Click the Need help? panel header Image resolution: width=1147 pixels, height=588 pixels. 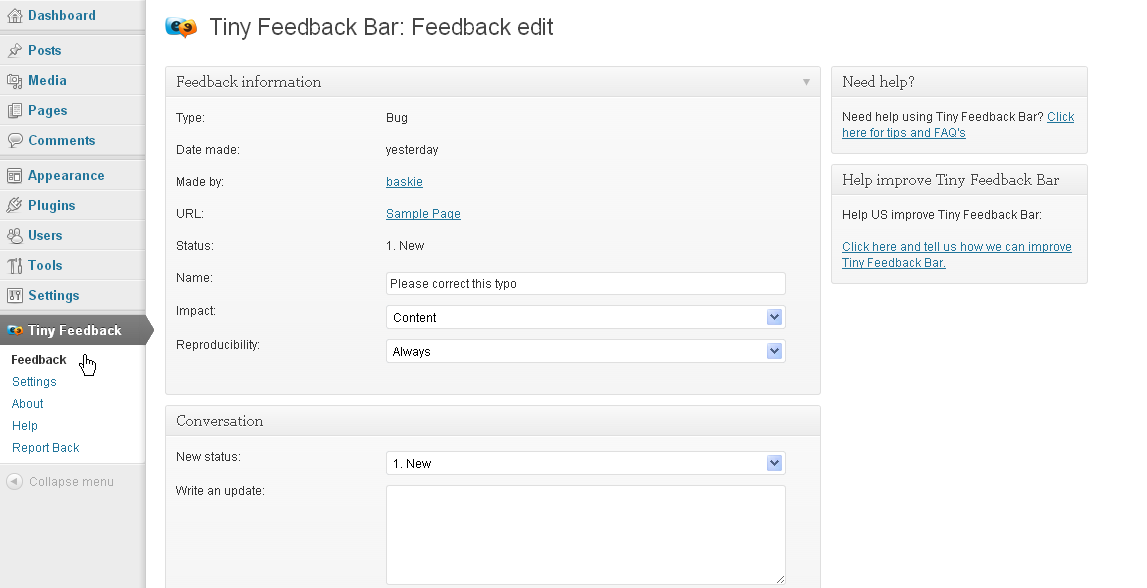[959, 82]
